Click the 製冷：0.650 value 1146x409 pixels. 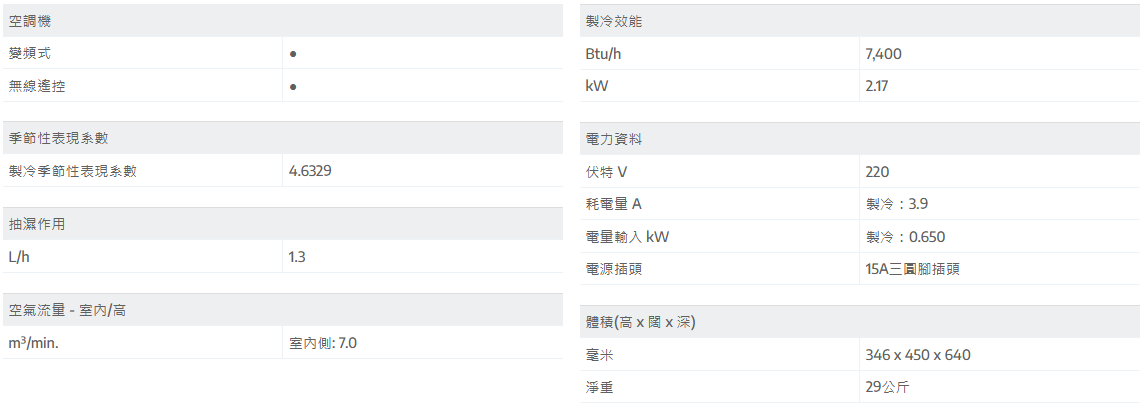pos(905,237)
